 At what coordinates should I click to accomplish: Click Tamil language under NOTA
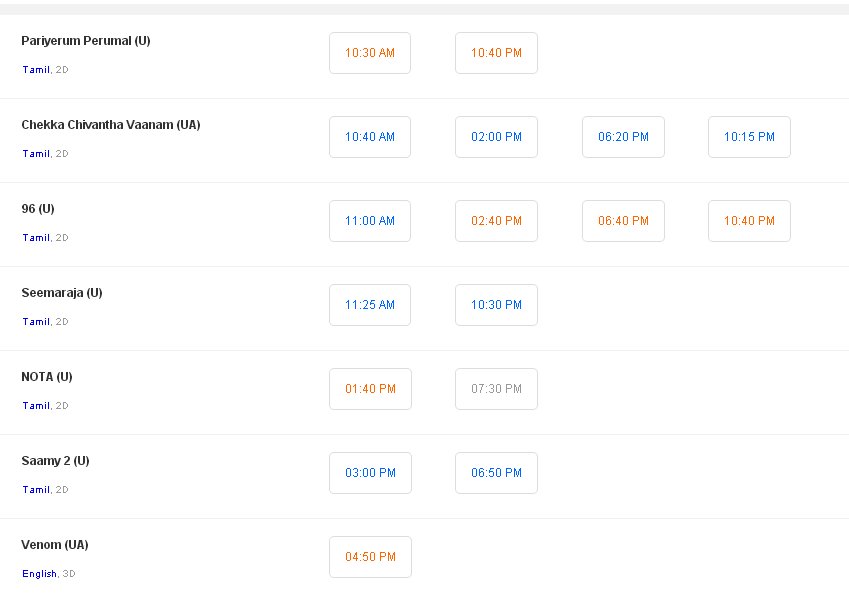click(x=36, y=406)
